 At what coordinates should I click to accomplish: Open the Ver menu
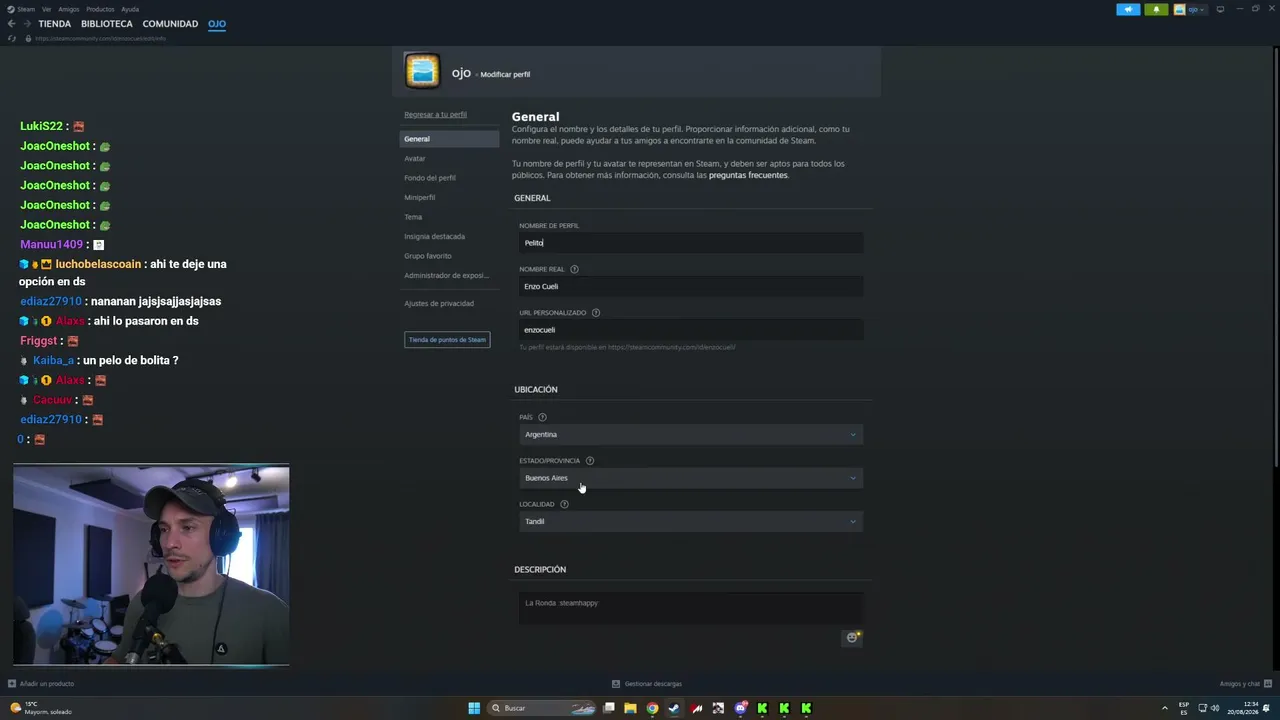pyautogui.click(x=46, y=9)
